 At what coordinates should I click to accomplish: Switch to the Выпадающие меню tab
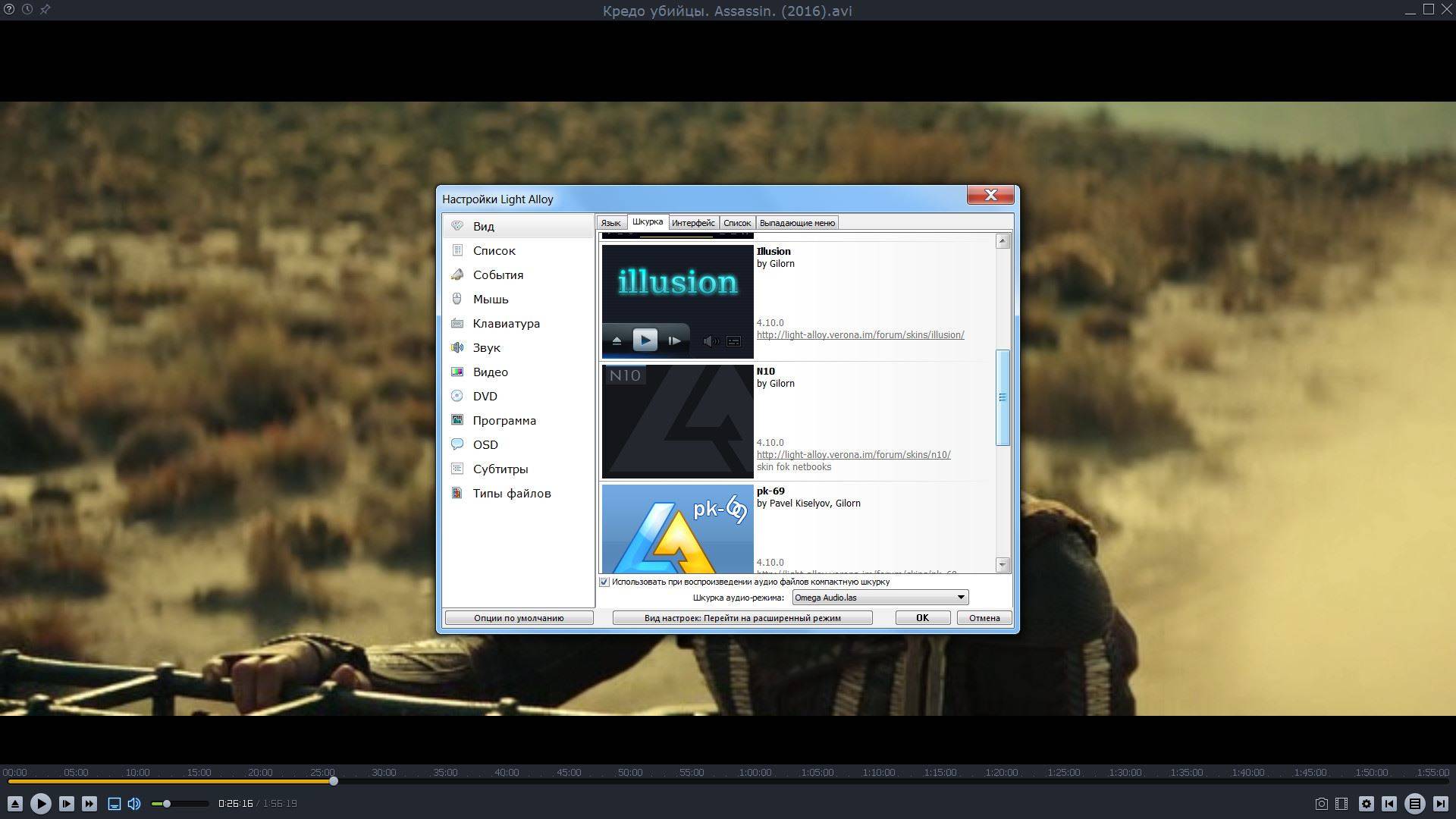[x=797, y=223]
